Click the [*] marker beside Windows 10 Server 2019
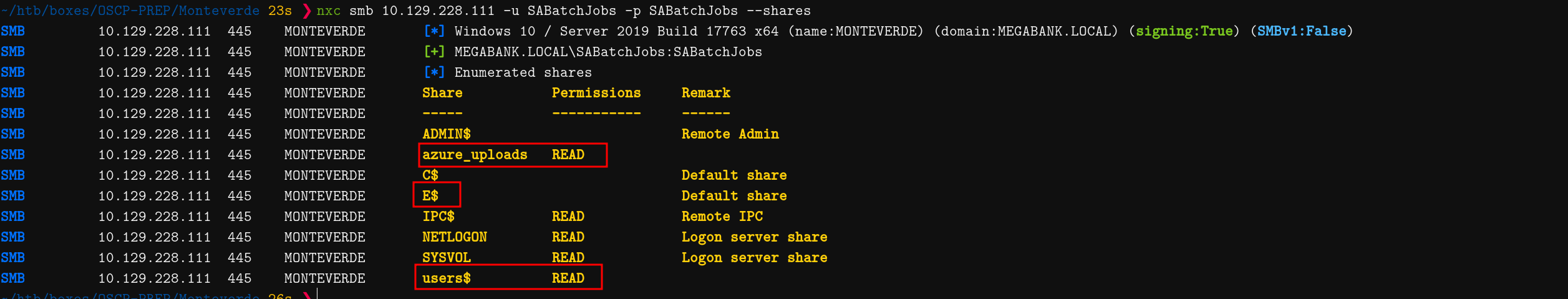 click(x=434, y=31)
